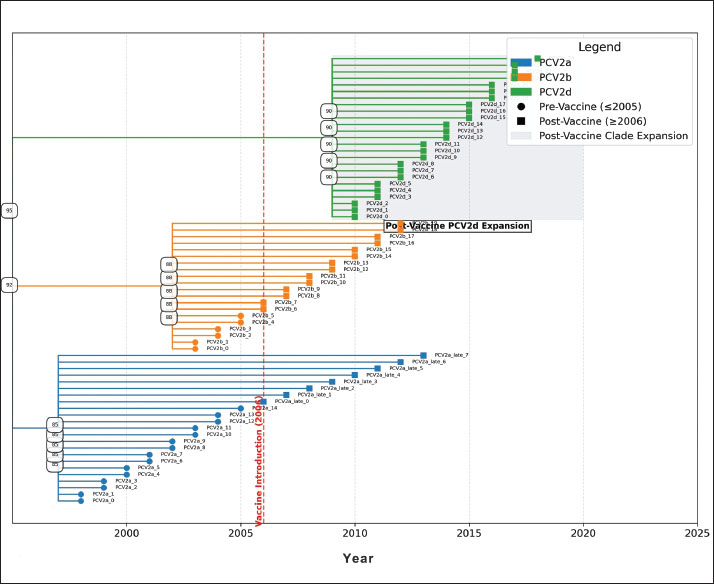Click the PCV2a_0 circle tip marker
714x584 pixels.
(x=81, y=500)
